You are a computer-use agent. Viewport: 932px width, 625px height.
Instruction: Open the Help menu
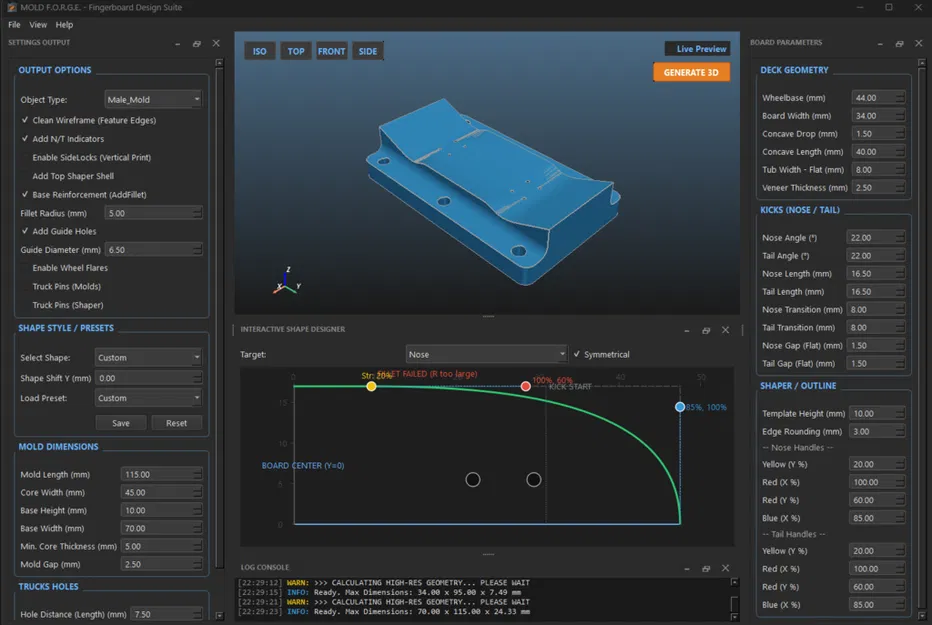[x=64, y=24]
